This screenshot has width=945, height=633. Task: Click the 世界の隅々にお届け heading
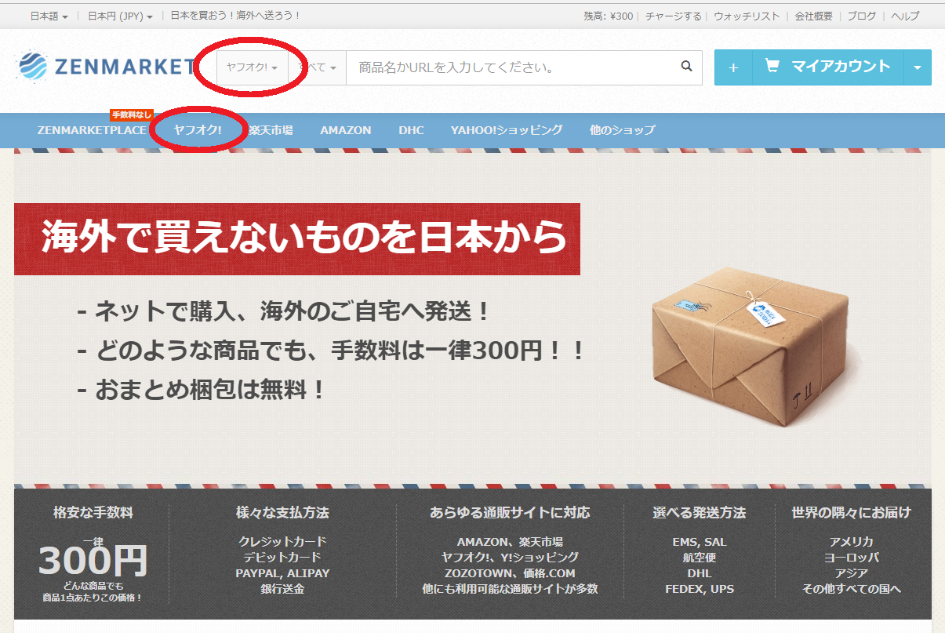[851, 513]
